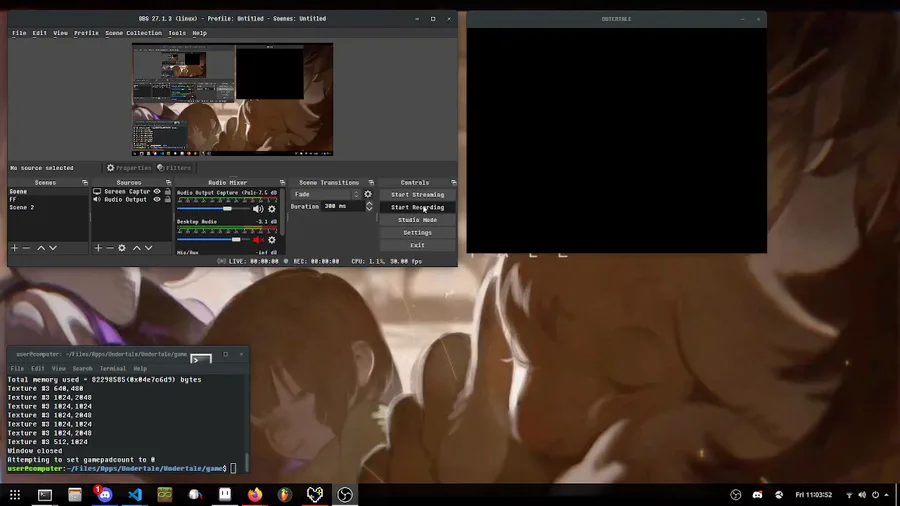This screenshot has width=900, height=506.
Task: Pop out the Controls dock
Action: pos(453,182)
